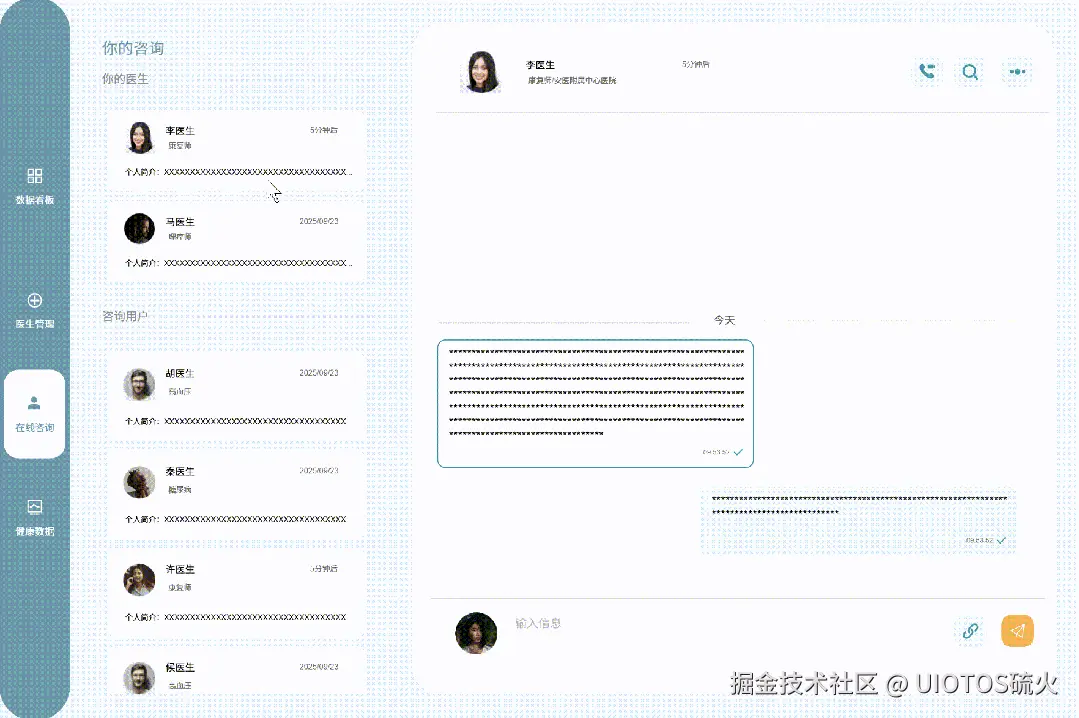Select the 秦医生 consulting user entry
Image resolution: width=1079 pixels, height=718 pixels.
235,490
